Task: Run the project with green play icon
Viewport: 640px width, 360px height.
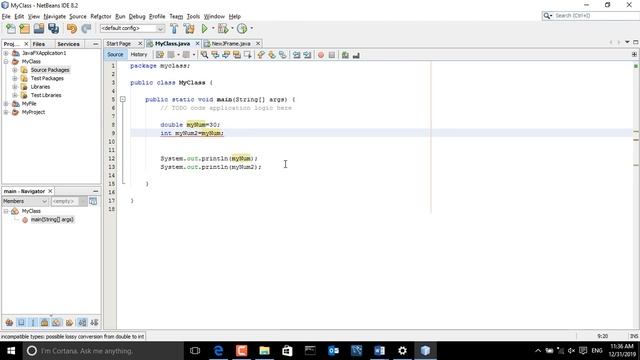Action: coord(204,29)
